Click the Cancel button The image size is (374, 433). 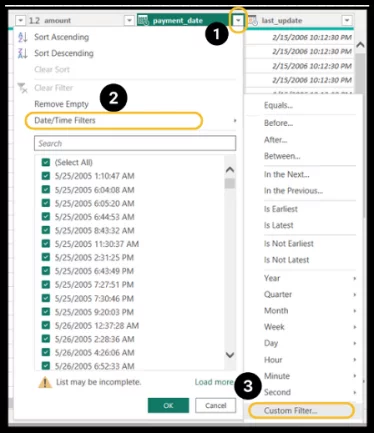pyautogui.click(x=216, y=405)
